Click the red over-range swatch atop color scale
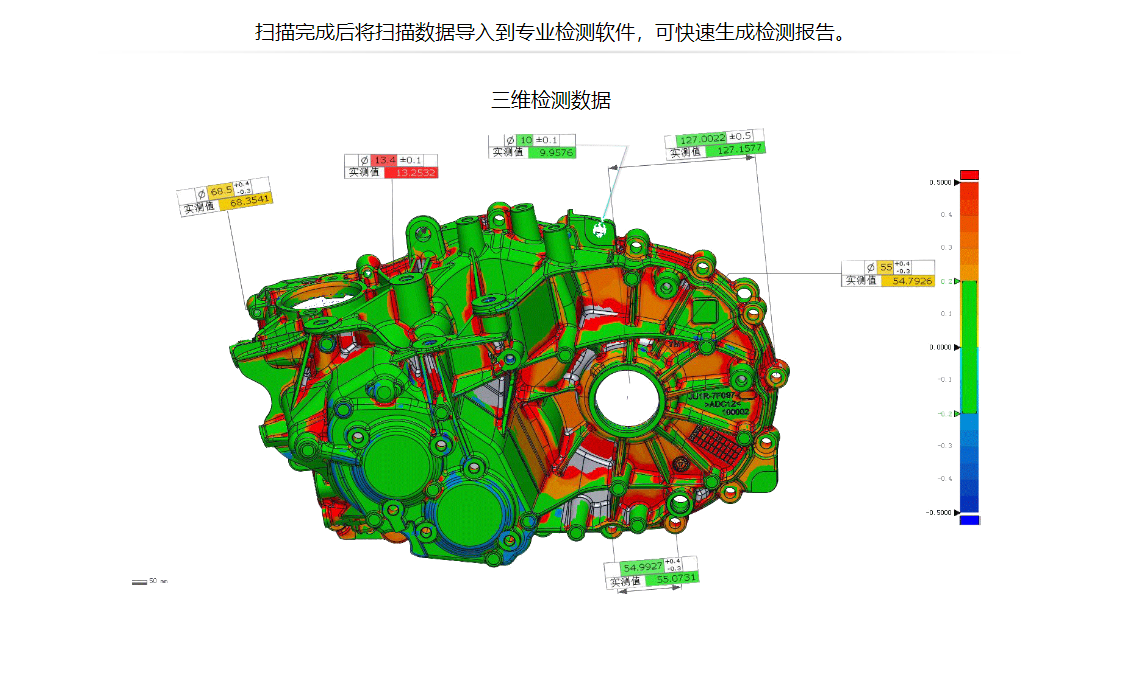Screen dimensions: 1123x690 point(969,175)
